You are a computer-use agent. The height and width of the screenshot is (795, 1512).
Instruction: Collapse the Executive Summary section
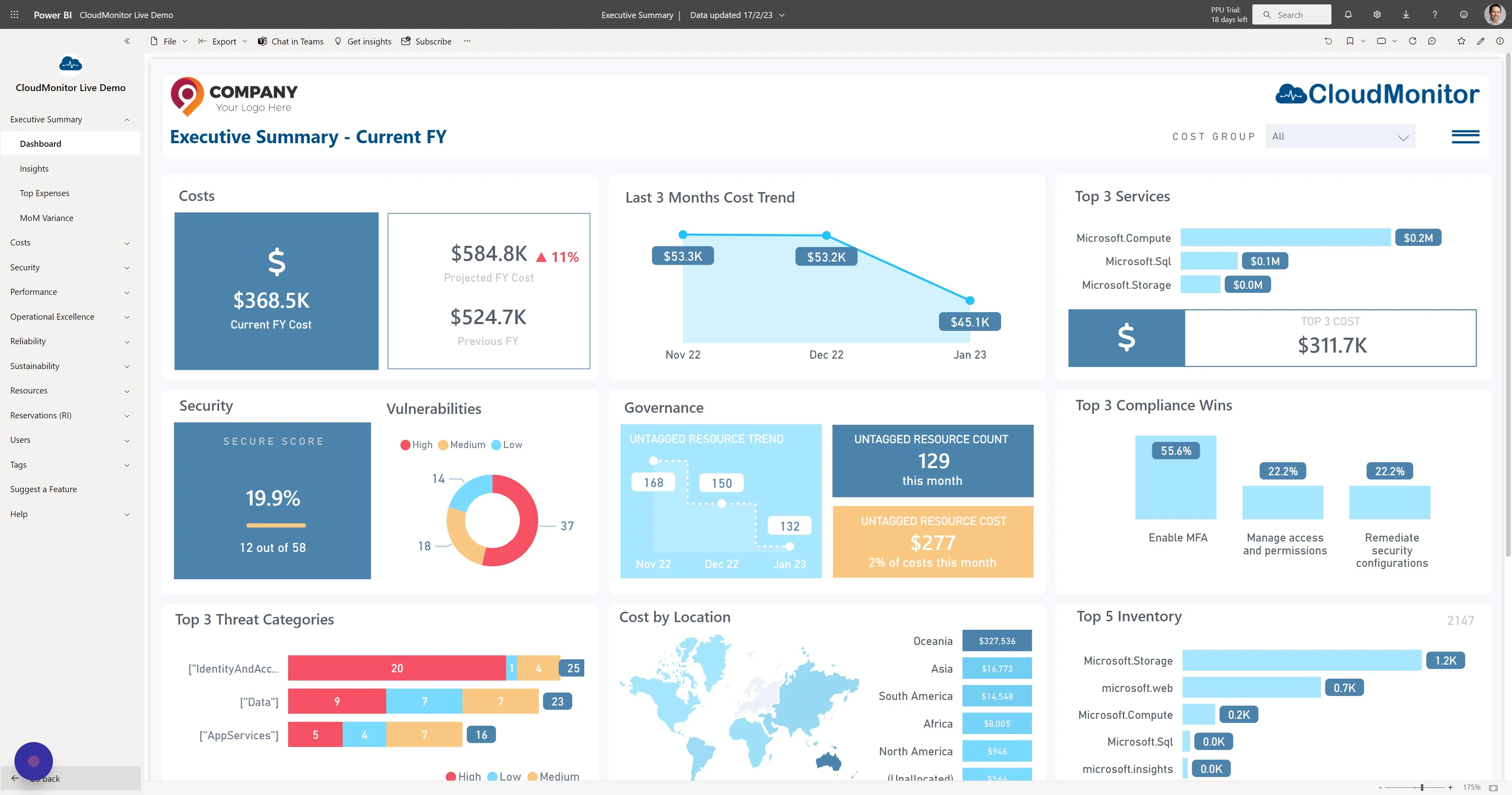pyautogui.click(x=127, y=120)
